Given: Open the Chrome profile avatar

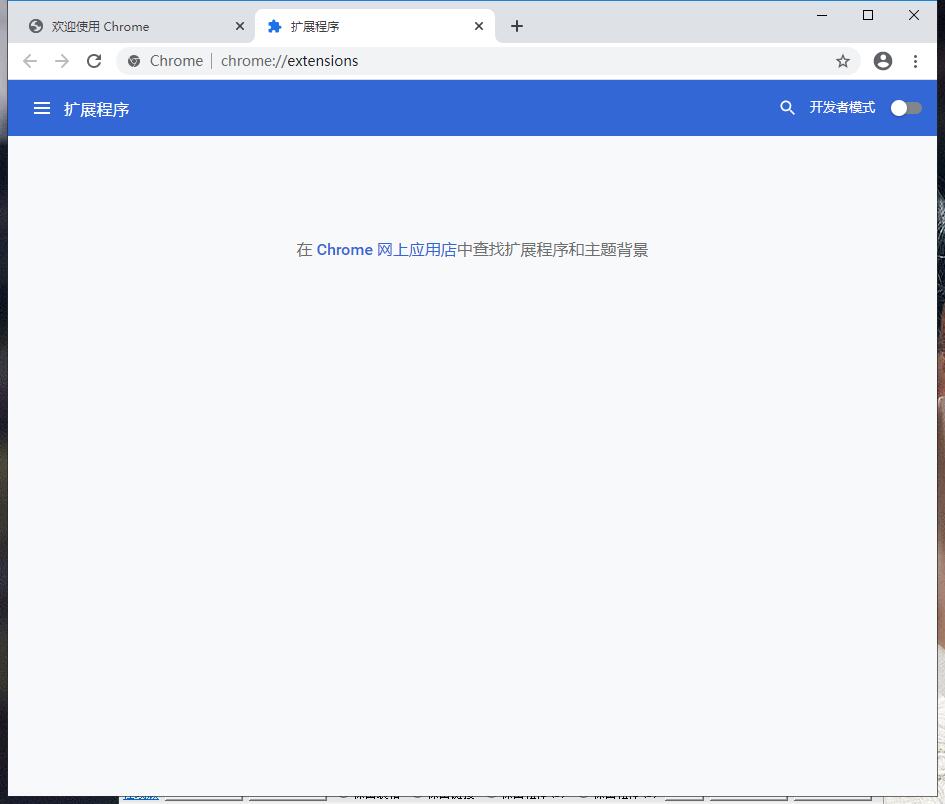Looking at the screenshot, I should pyautogui.click(x=882, y=61).
